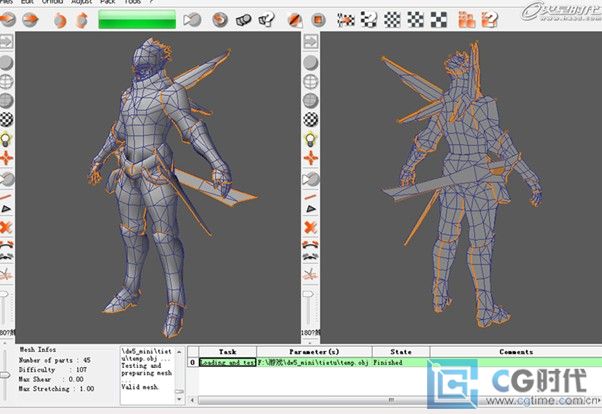The image size is (602, 414).
Task: Click the cut scissors icon, left sidebar
Action: pos(6,274)
